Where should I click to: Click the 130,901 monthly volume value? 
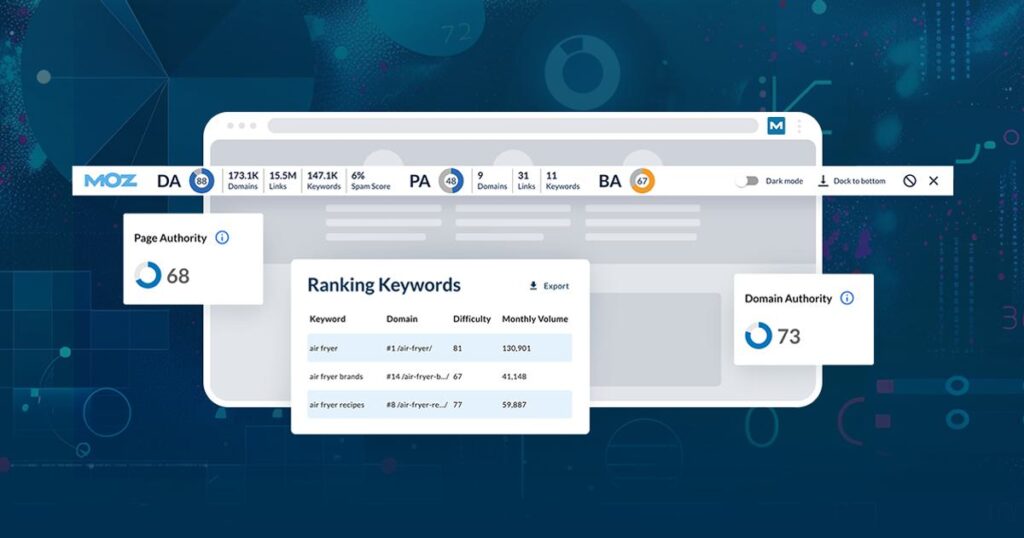pyautogui.click(x=516, y=348)
